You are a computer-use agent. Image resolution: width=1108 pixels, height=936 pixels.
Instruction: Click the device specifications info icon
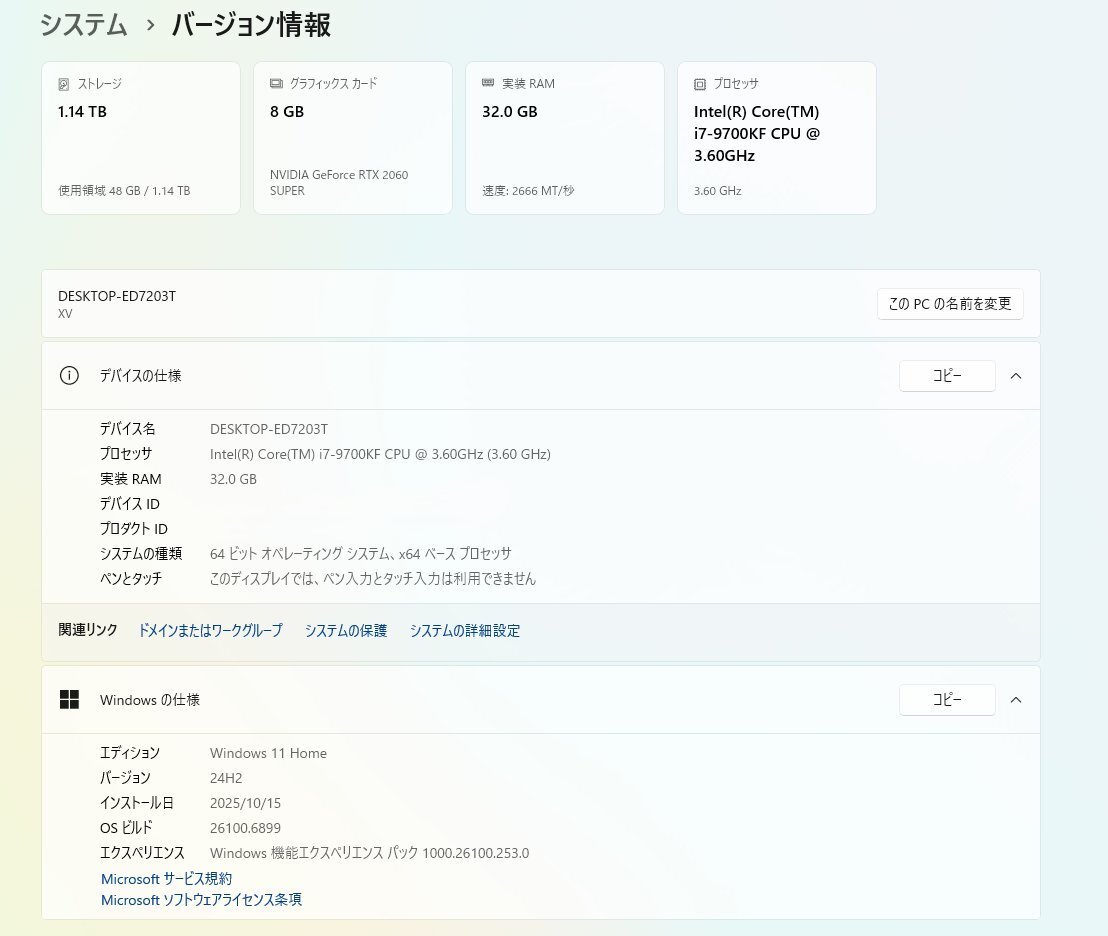(x=69, y=375)
